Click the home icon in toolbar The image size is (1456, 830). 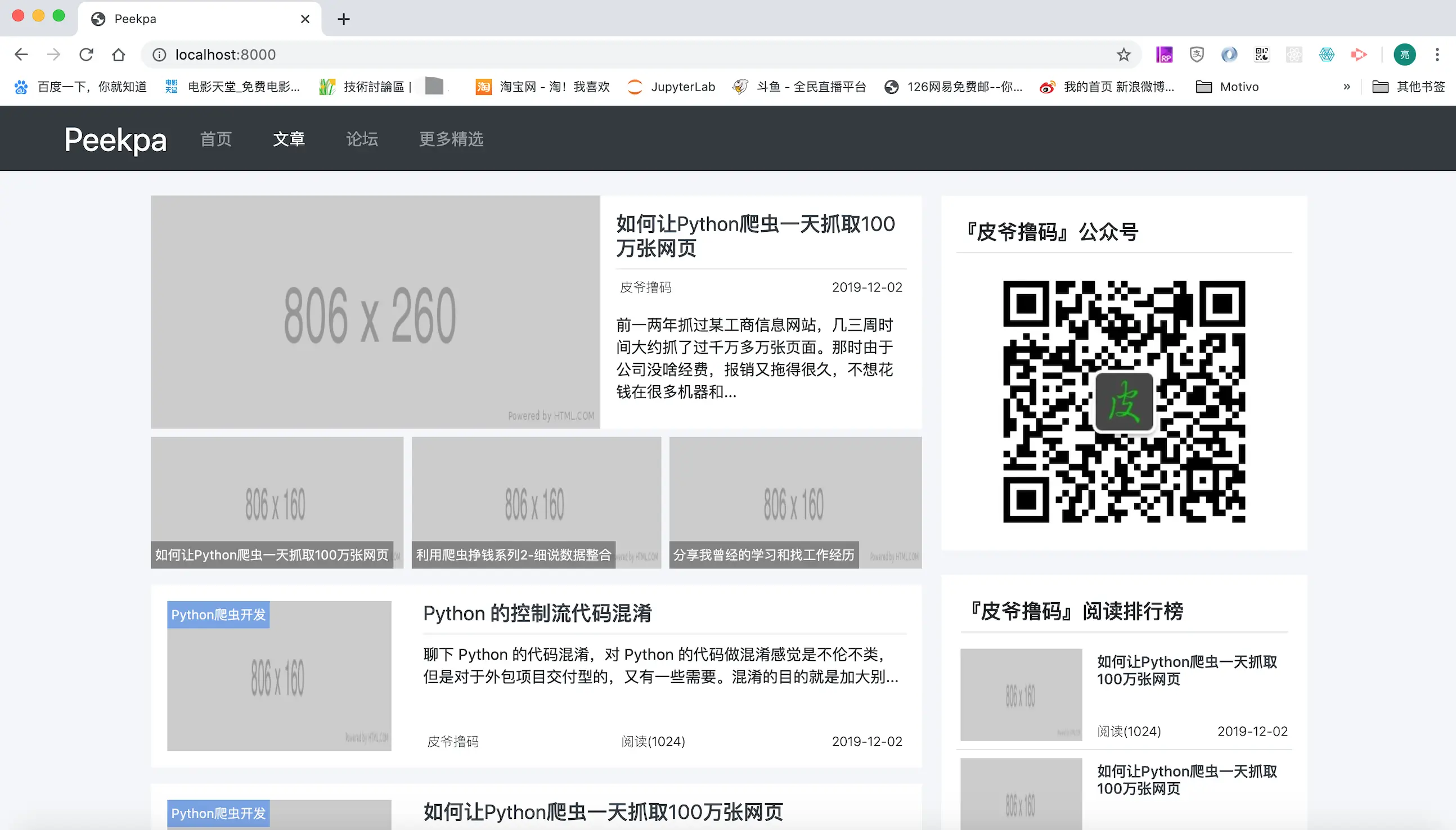pos(118,55)
